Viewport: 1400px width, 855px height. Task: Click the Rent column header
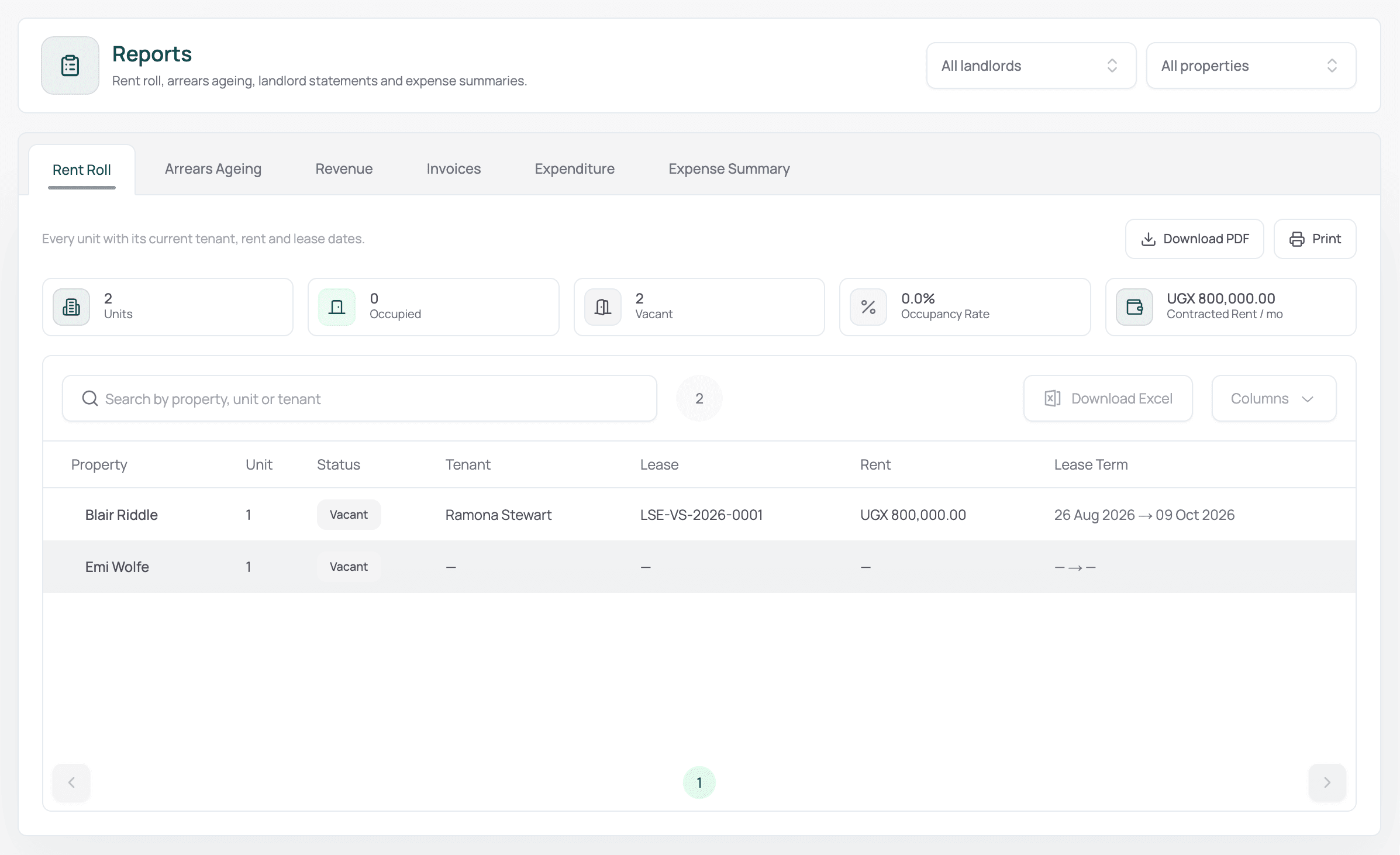pos(875,465)
